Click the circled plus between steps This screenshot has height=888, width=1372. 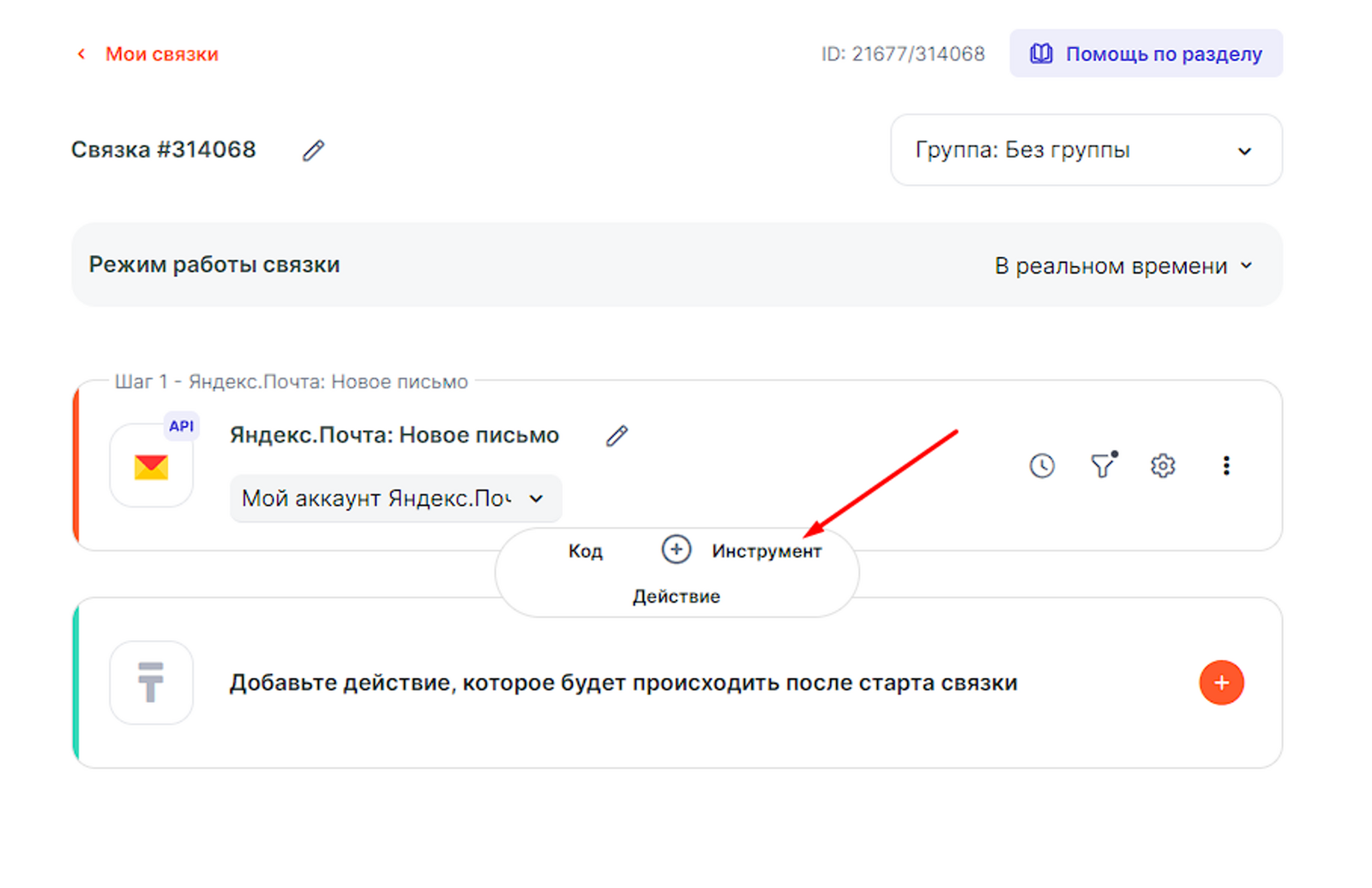[677, 549]
